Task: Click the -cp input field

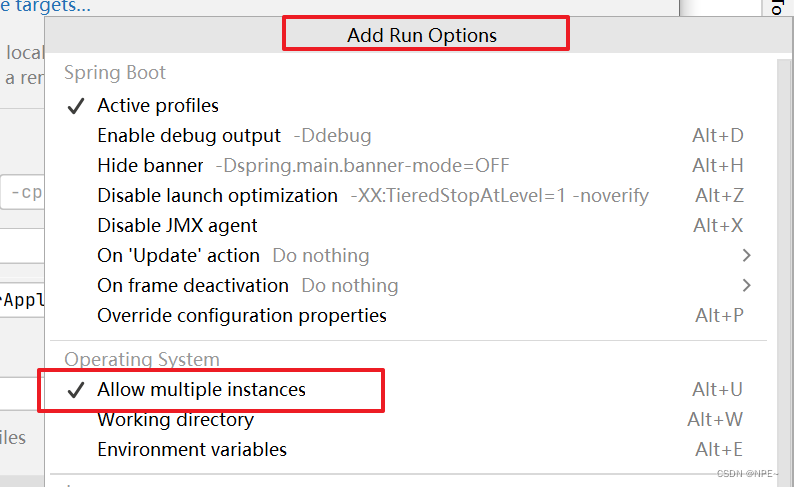Action: 23,192
